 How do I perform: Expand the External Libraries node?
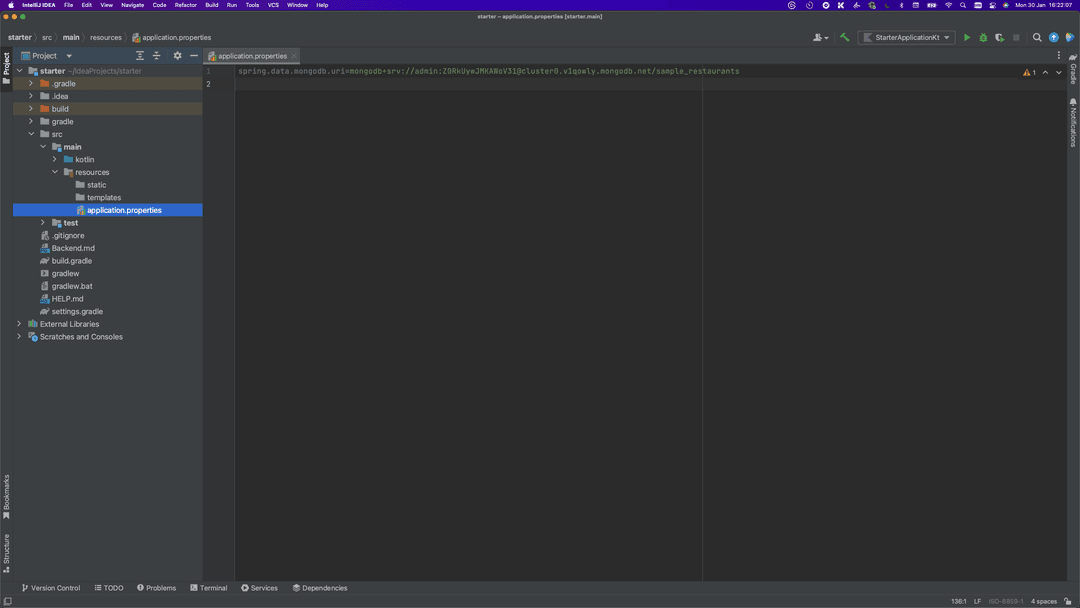click(18, 323)
